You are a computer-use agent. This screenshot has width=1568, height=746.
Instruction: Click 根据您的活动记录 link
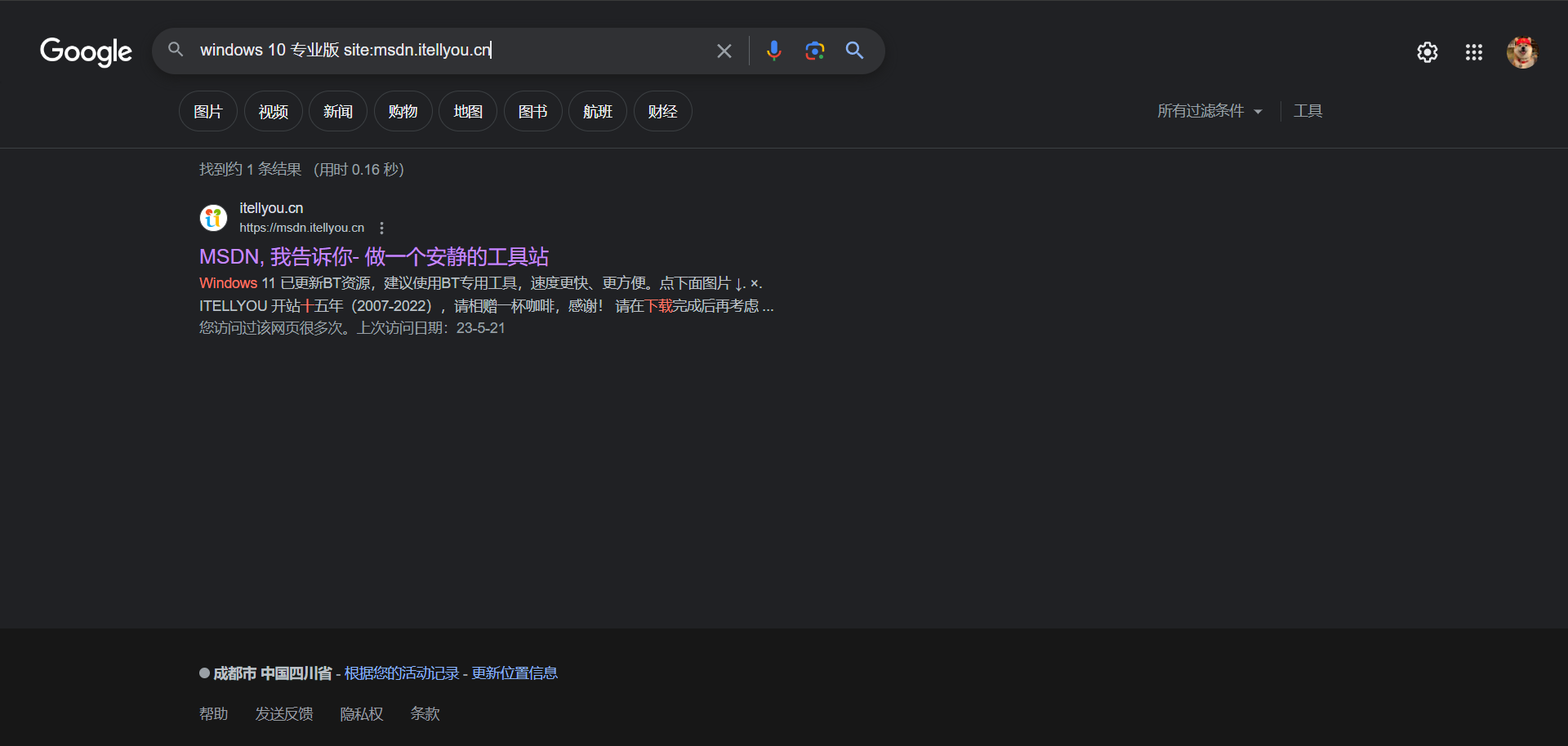pyautogui.click(x=402, y=673)
